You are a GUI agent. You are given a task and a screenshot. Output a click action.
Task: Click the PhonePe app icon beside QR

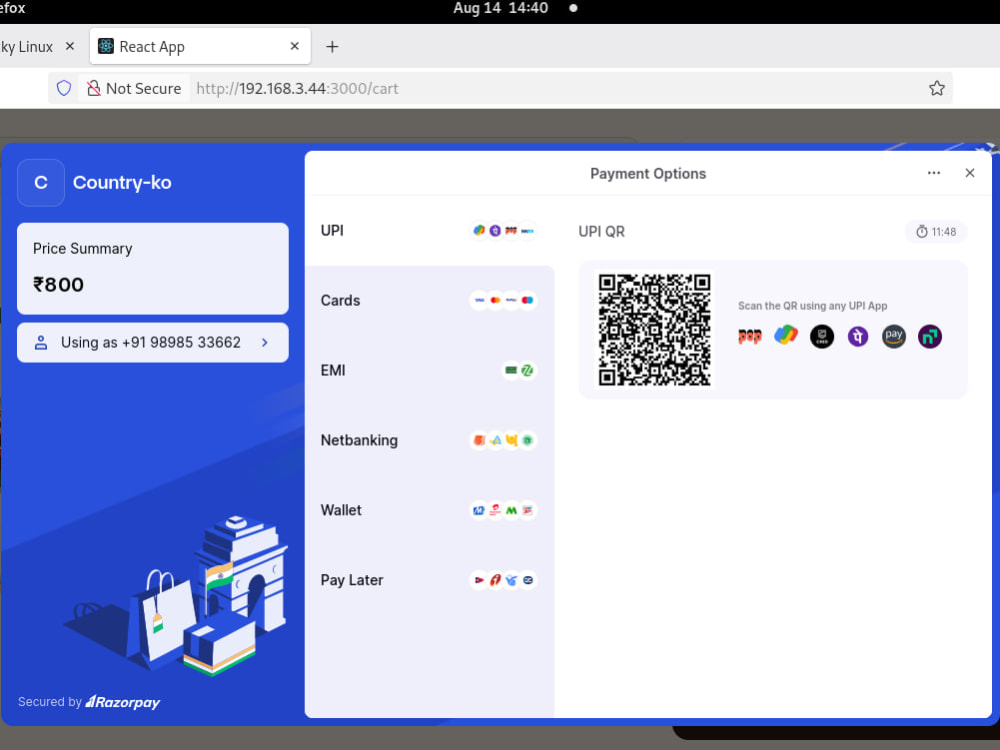(x=858, y=336)
